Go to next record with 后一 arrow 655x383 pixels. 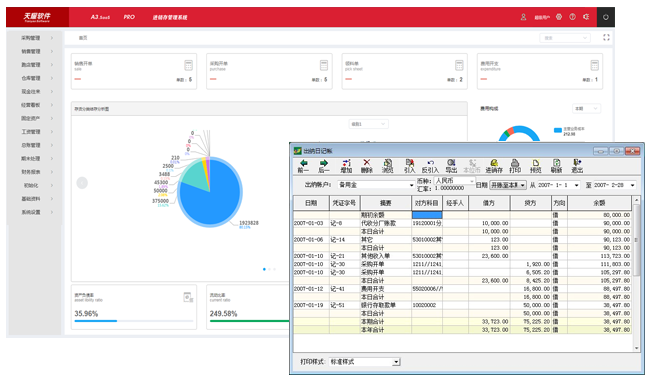click(324, 166)
